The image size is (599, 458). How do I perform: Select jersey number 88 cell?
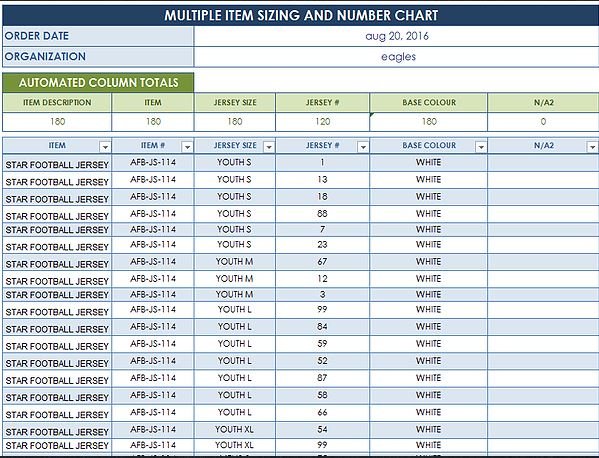[322, 214]
